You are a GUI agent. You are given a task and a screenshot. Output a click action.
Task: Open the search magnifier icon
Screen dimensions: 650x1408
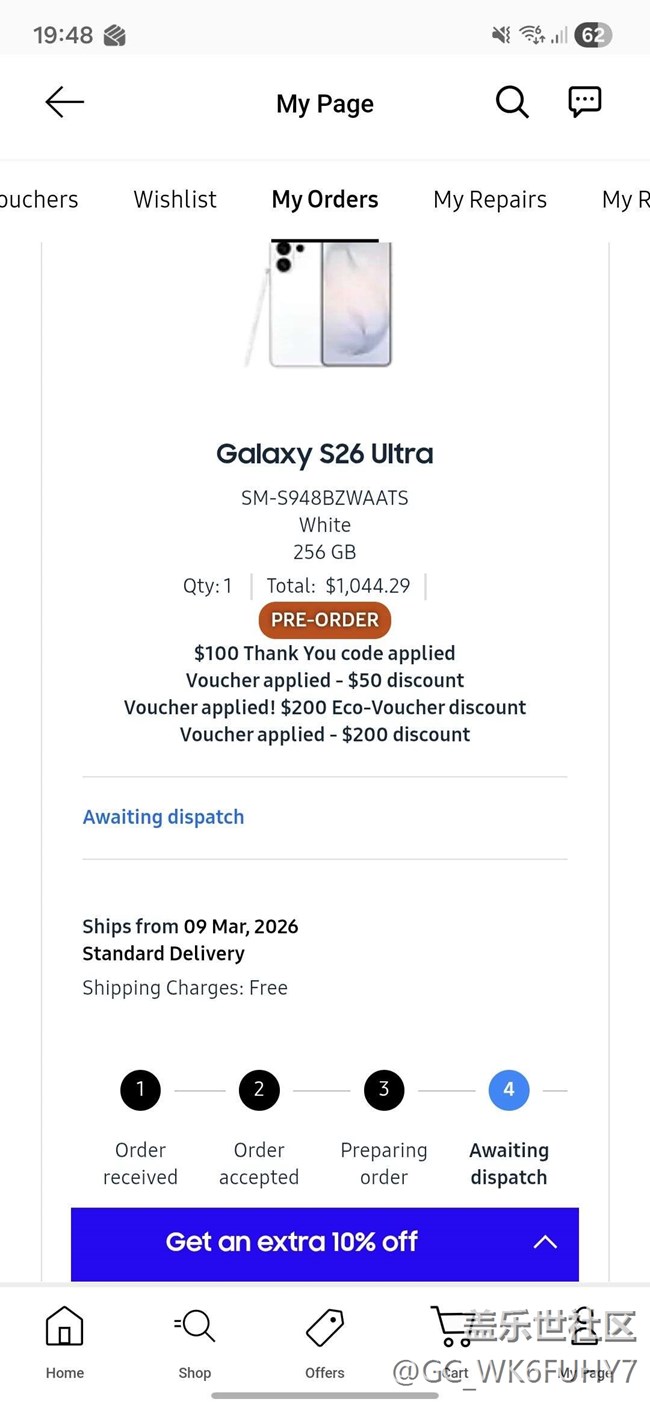tap(512, 102)
